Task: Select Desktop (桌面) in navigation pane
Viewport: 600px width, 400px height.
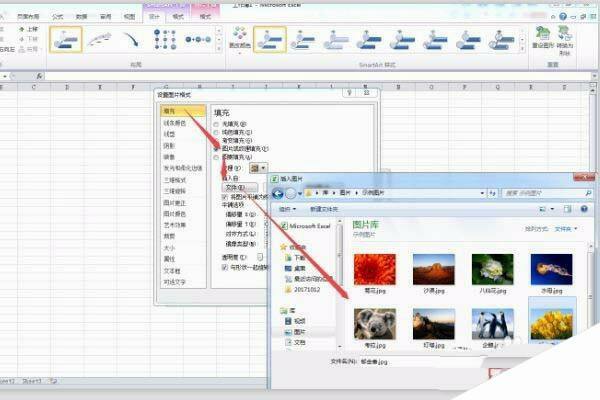Action: click(x=296, y=268)
